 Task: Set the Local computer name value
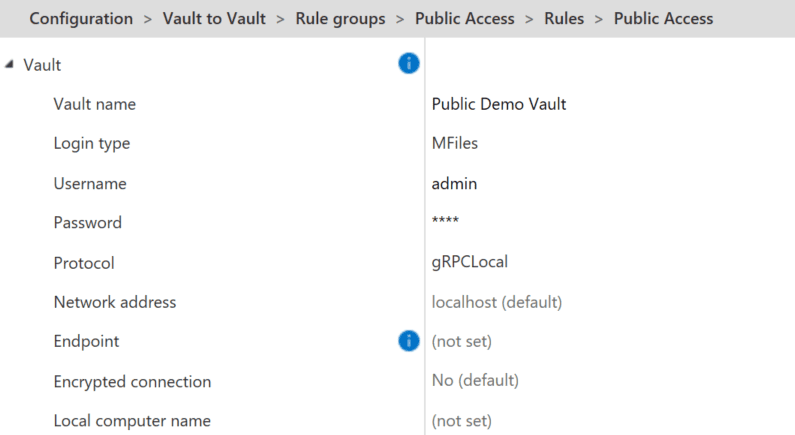click(x=461, y=421)
